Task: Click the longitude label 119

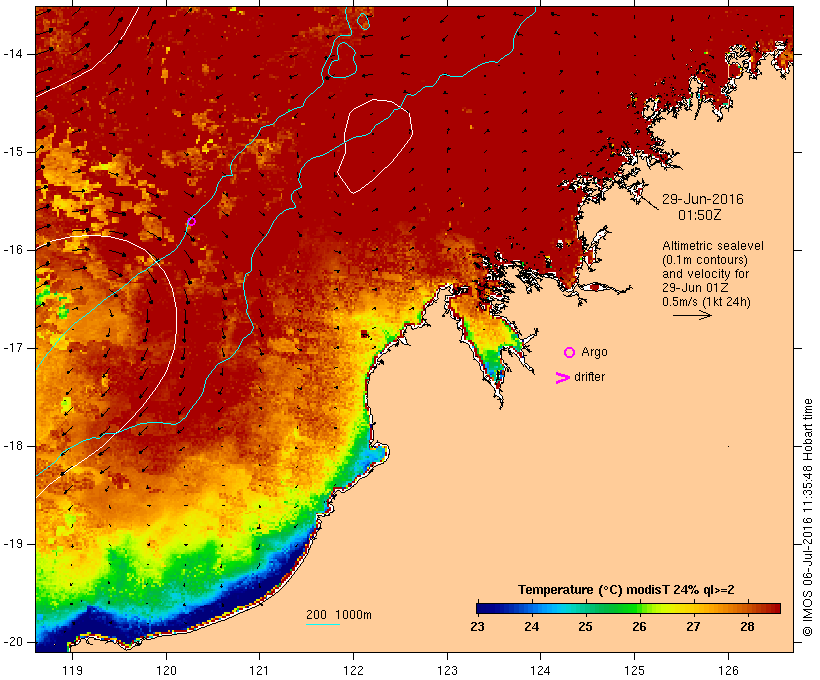Action: 72,671
